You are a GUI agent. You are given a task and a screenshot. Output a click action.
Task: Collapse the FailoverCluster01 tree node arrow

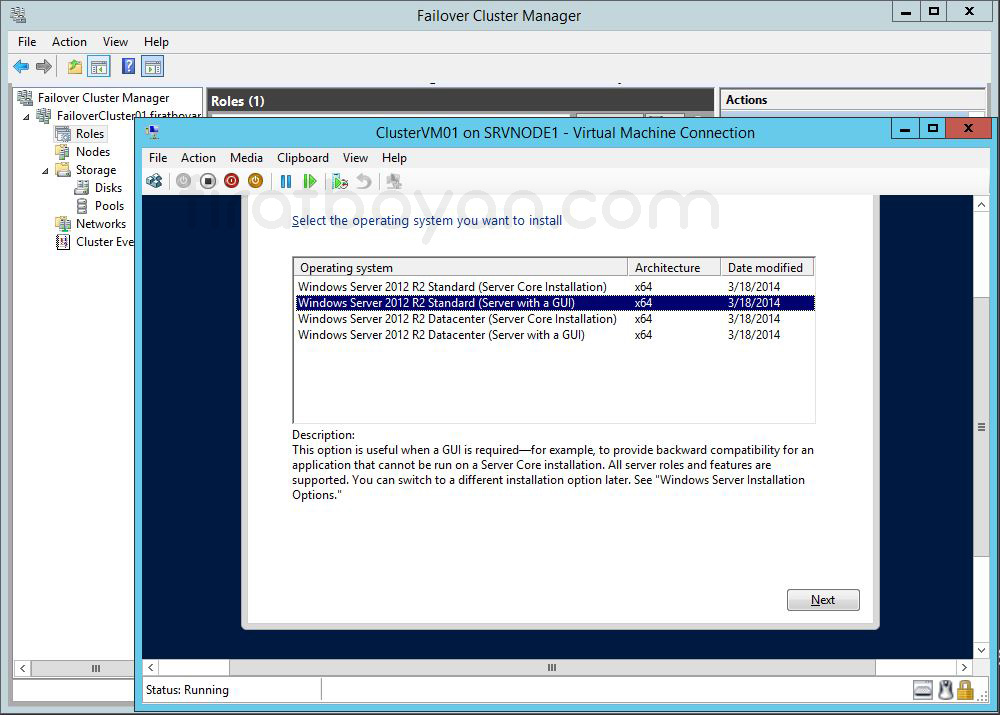click(x=26, y=117)
